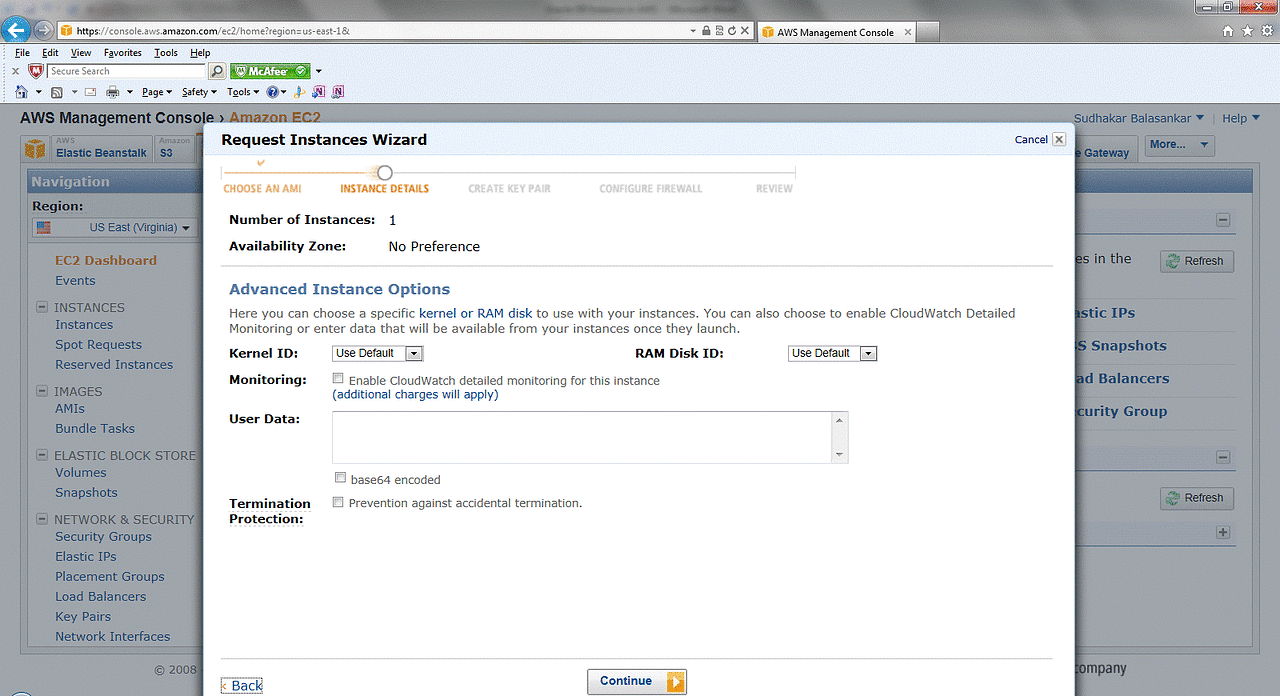Open the Edit menu
Screen dimensions: 1280x696
pyautogui.click(x=50, y=53)
